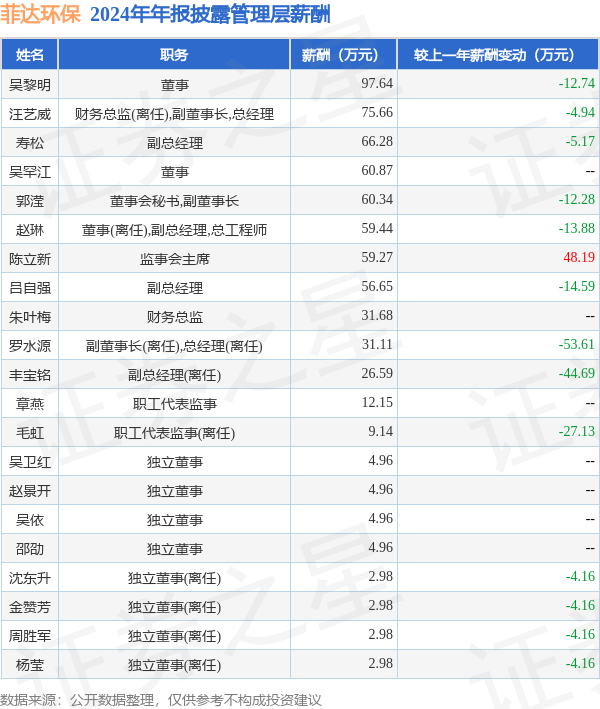Click the position 董事会秘书,副董事长
This screenshot has width=600, height=709.
[x=174, y=201]
